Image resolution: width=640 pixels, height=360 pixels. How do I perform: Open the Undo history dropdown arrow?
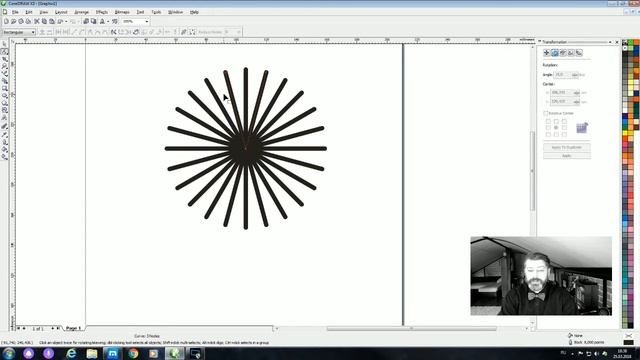click(66, 21)
